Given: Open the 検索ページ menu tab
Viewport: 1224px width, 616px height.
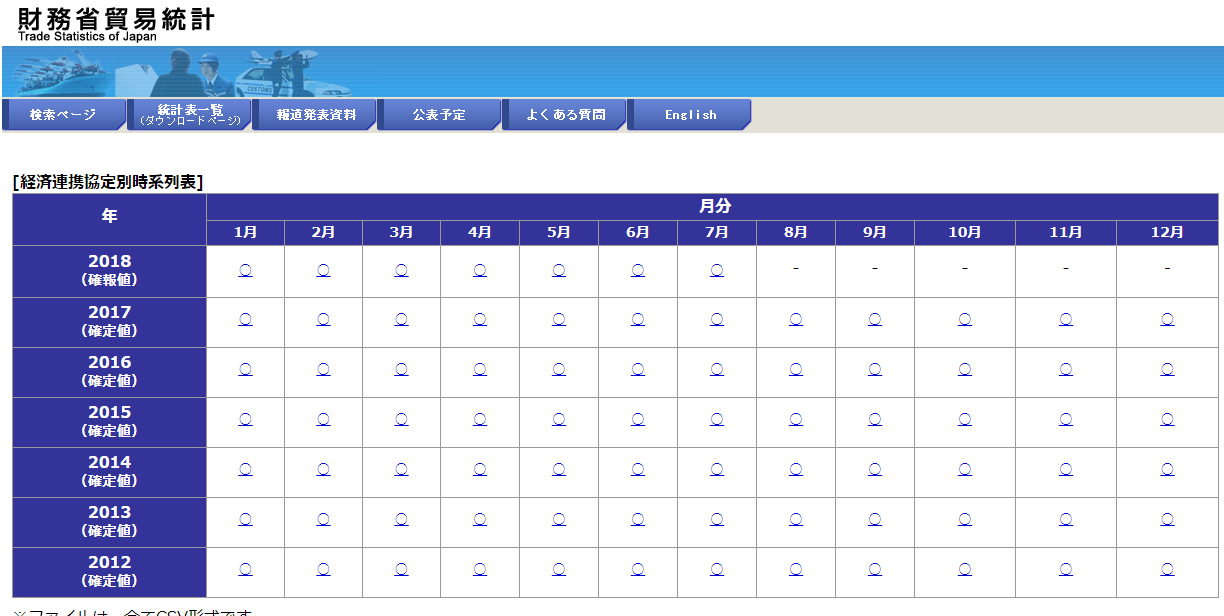Looking at the screenshot, I should 64,115.
